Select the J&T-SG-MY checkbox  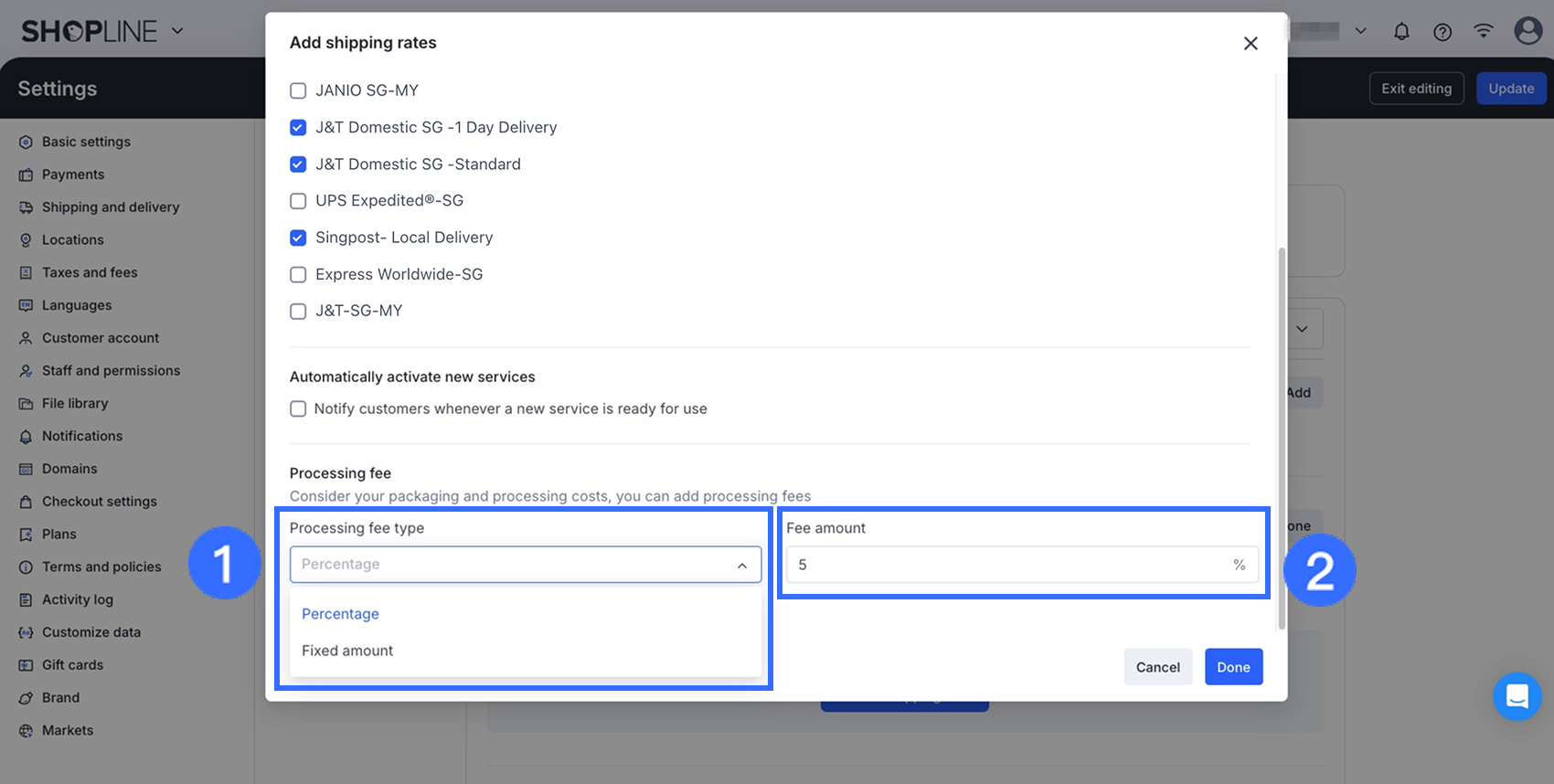pos(298,311)
